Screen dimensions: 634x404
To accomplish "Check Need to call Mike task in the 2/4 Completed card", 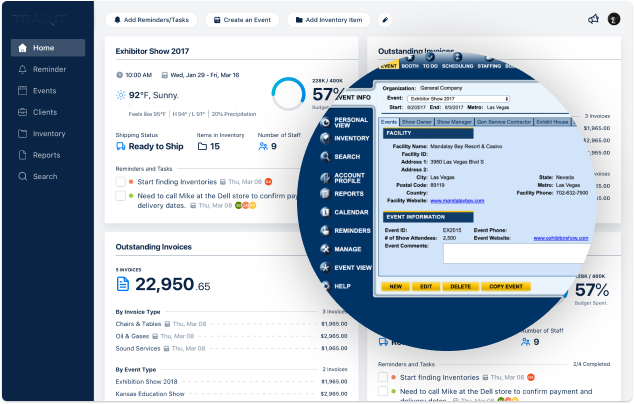I will 383,391.
